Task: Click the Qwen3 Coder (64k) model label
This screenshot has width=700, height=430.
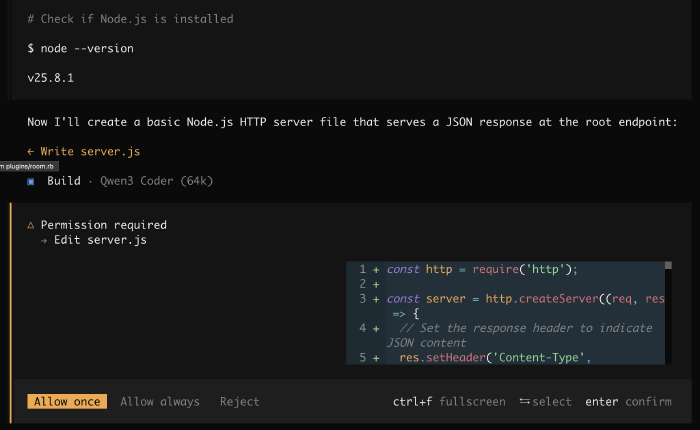Action: pyautogui.click(x=157, y=181)
